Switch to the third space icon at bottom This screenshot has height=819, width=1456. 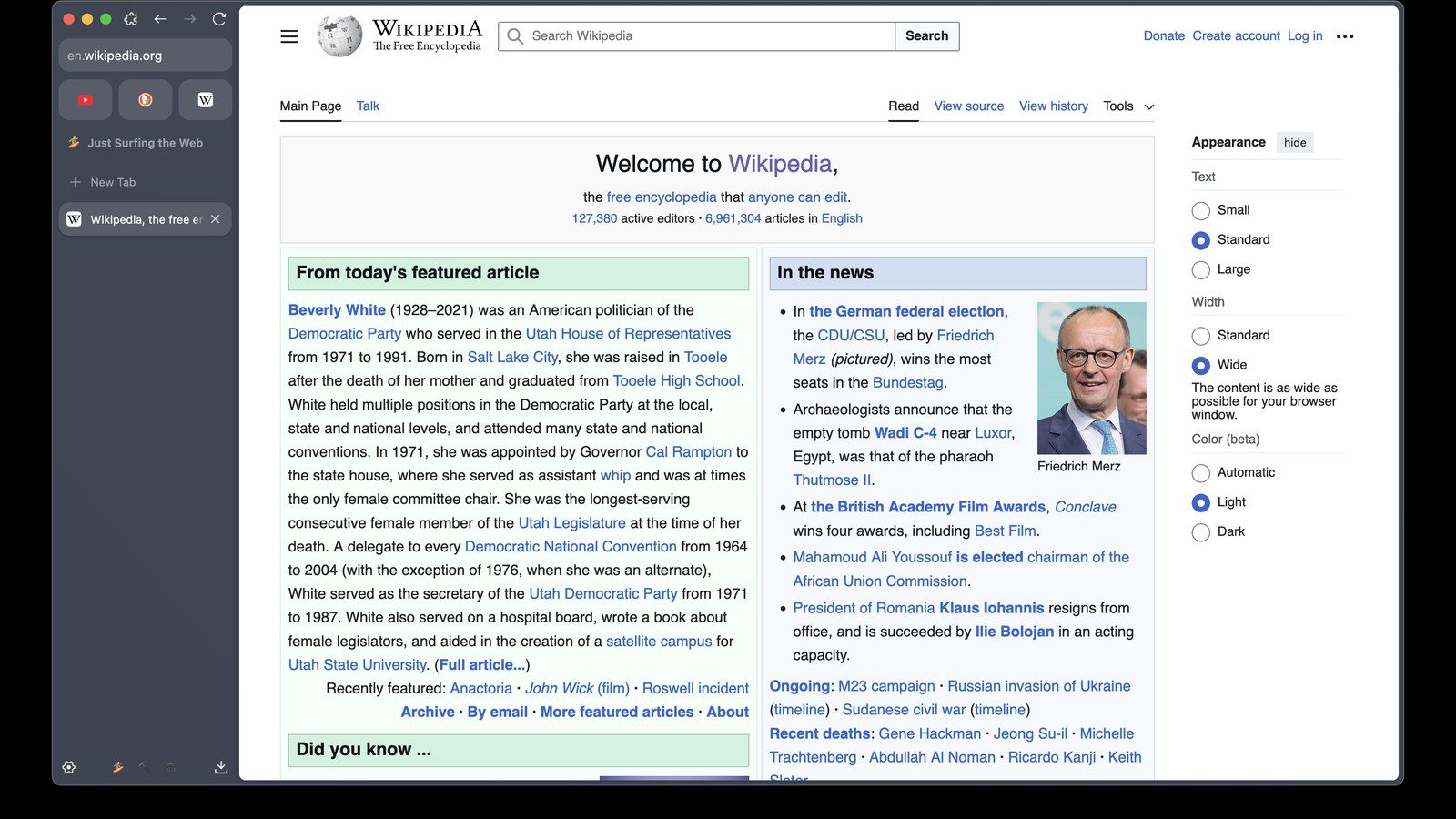pyautogui.click(x=170, y=767)
